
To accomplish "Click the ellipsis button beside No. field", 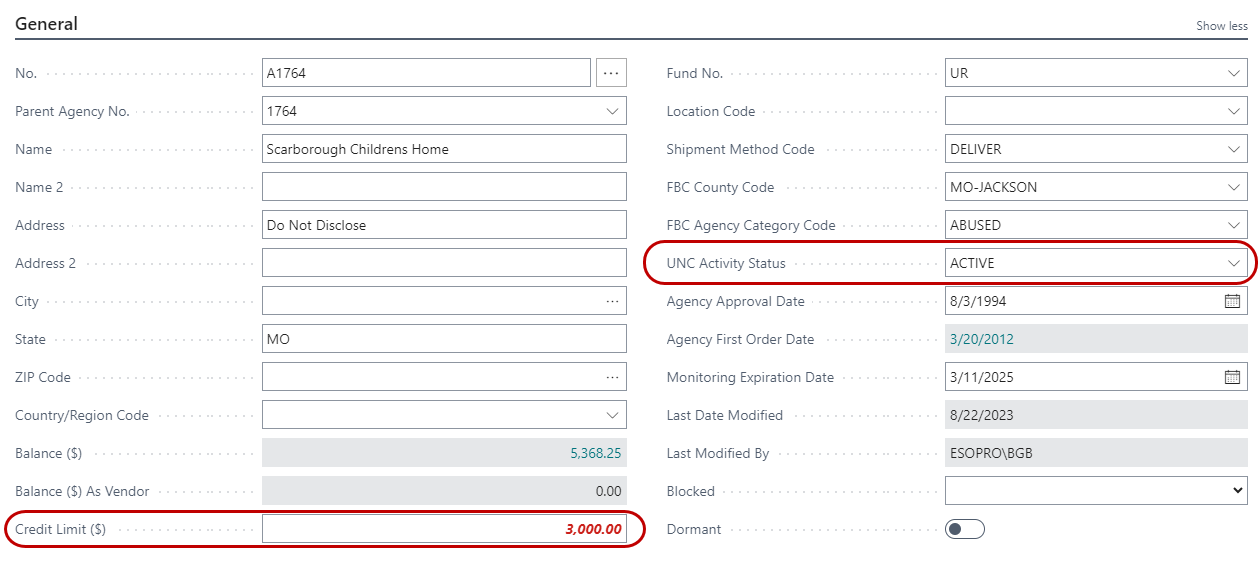I will coord(611,73).
